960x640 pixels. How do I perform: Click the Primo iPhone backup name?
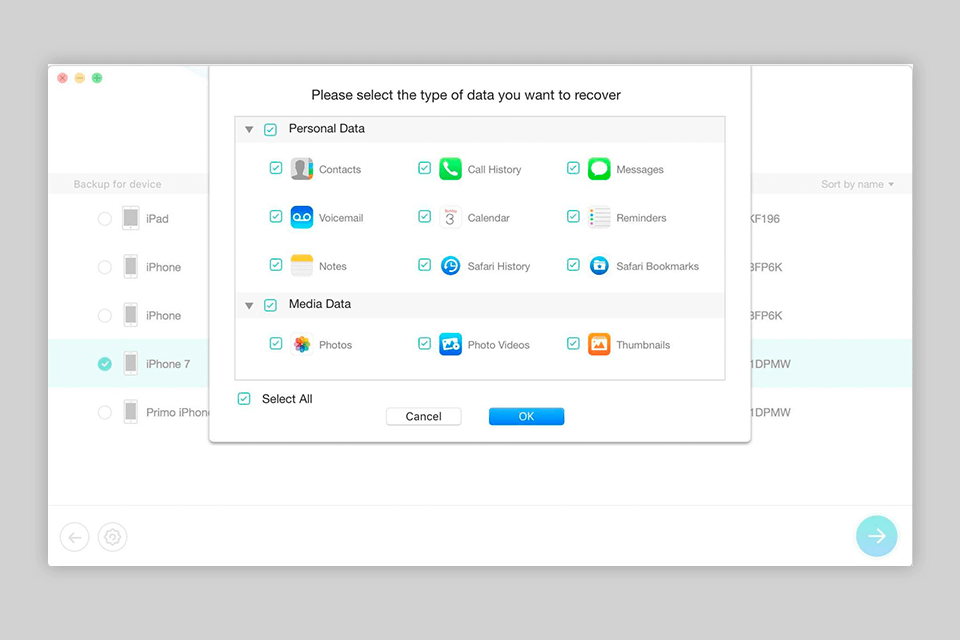point(178,412)
